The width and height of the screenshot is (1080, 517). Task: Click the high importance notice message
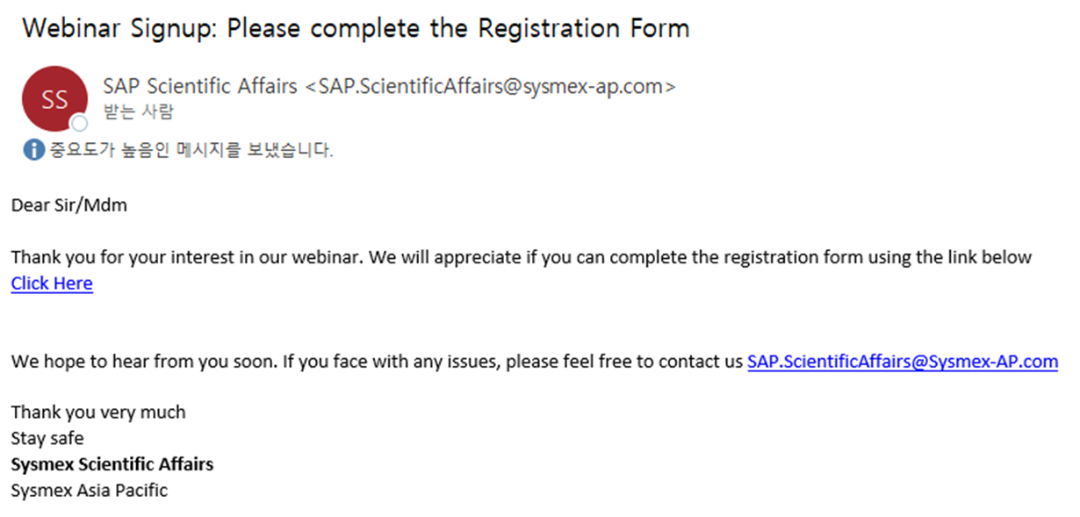191,149
